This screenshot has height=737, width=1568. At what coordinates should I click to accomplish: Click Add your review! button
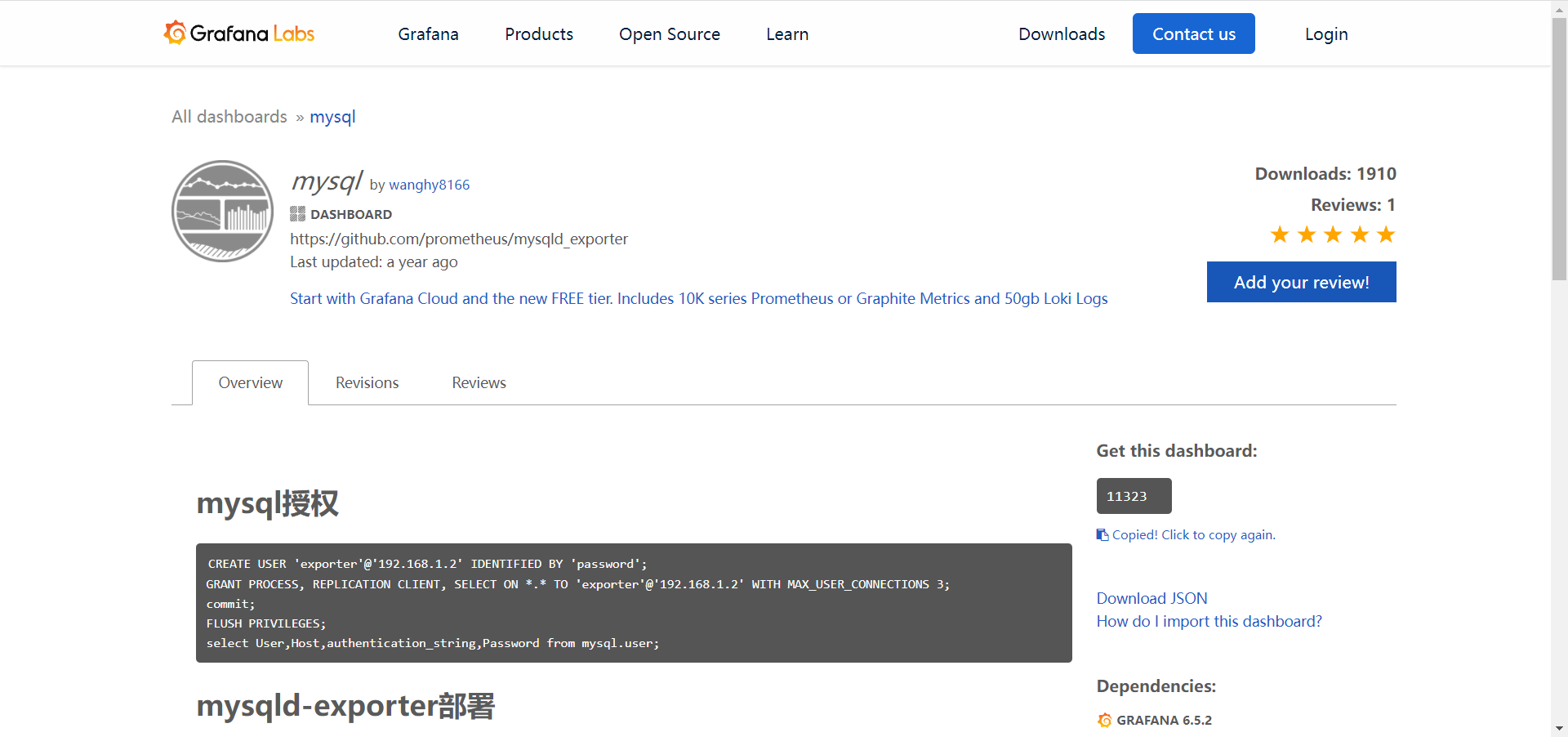pyautogui.click(x=1302, y=282)
